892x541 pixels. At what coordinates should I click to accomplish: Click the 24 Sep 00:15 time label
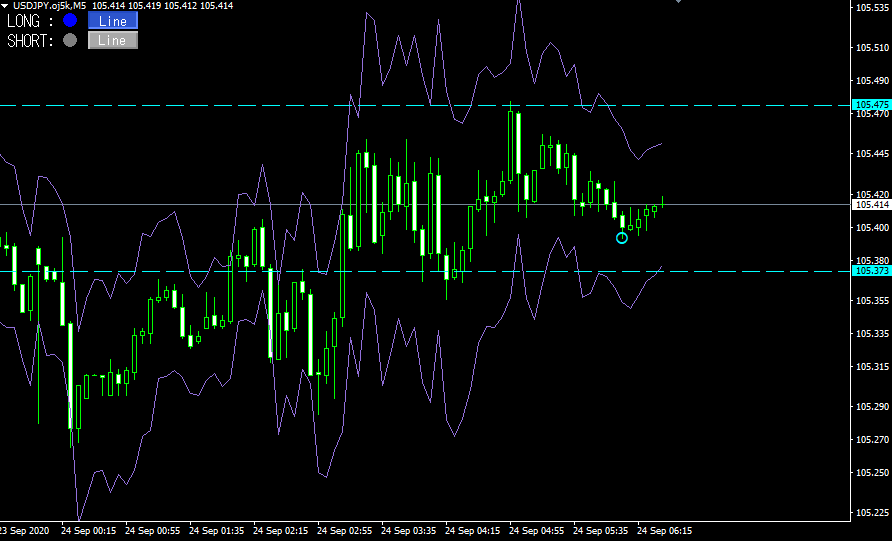[x=88, y=531]
